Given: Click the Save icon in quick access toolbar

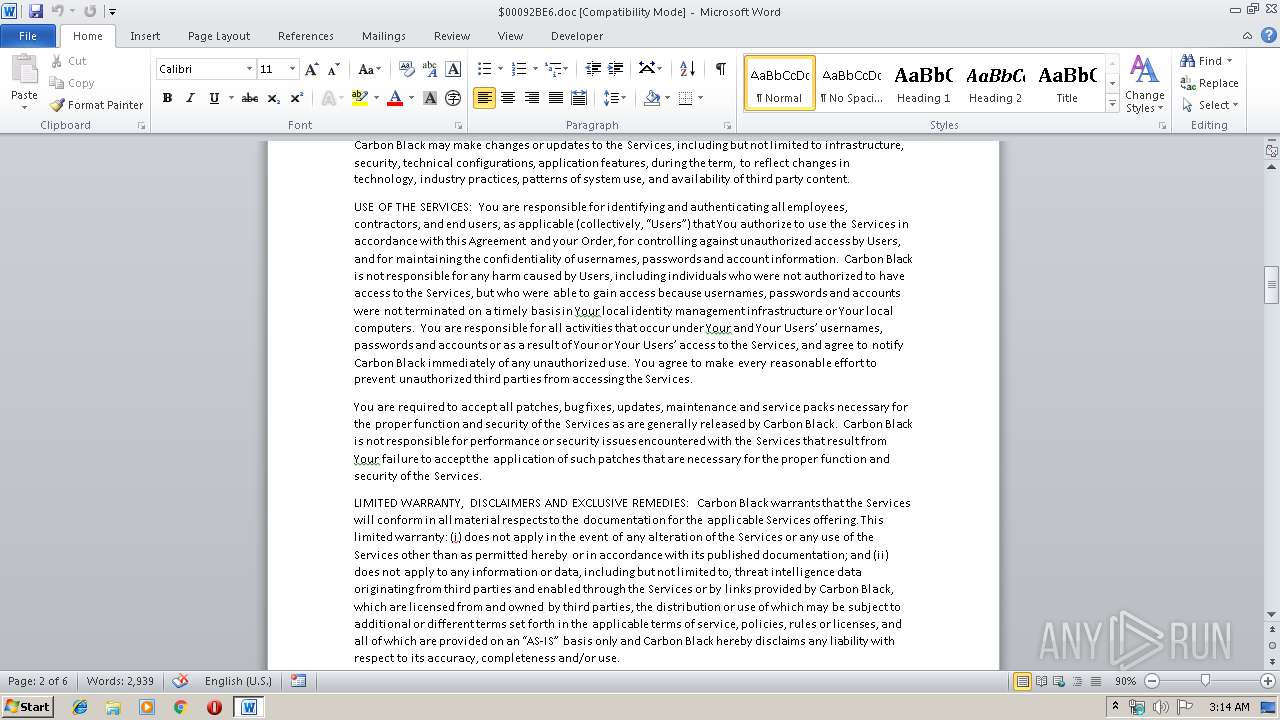Looking at the screenshot, I should coord(36,11).
